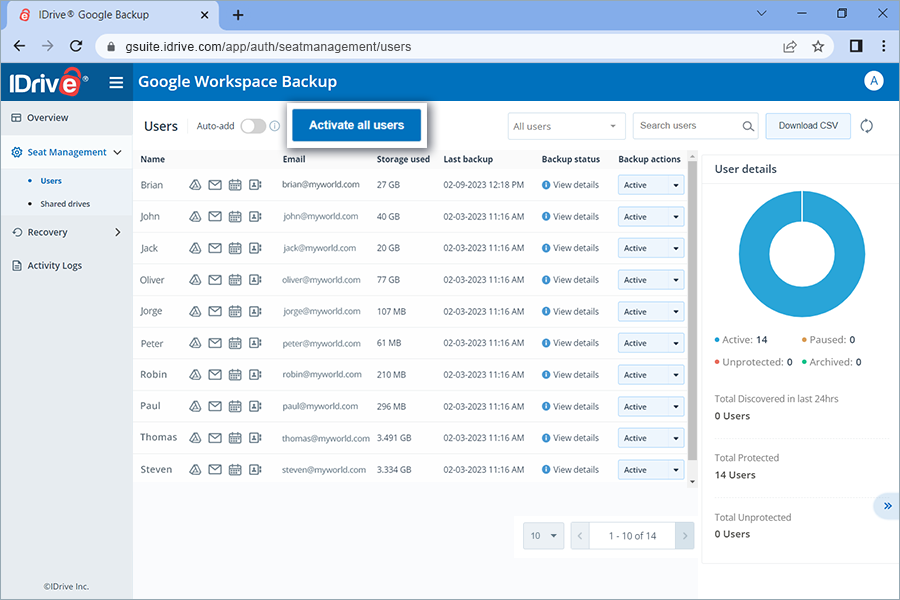Click the magnifier icon in Search users field
Image resolution: width=900 pixels, height=600 pixels.
coord(747,126)
